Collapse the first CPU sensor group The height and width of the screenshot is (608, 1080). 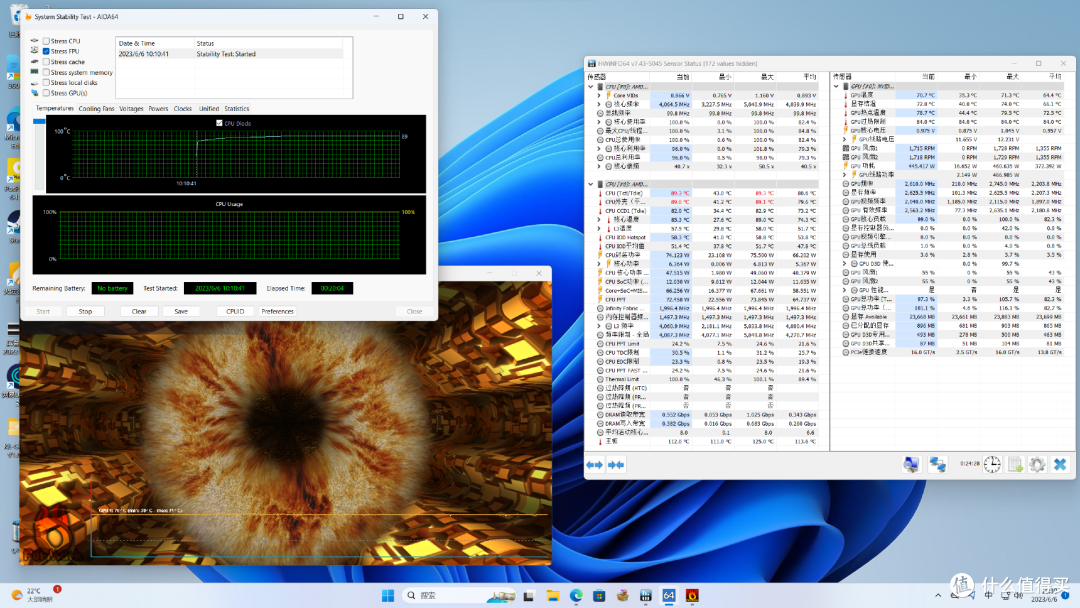[590, 87]
